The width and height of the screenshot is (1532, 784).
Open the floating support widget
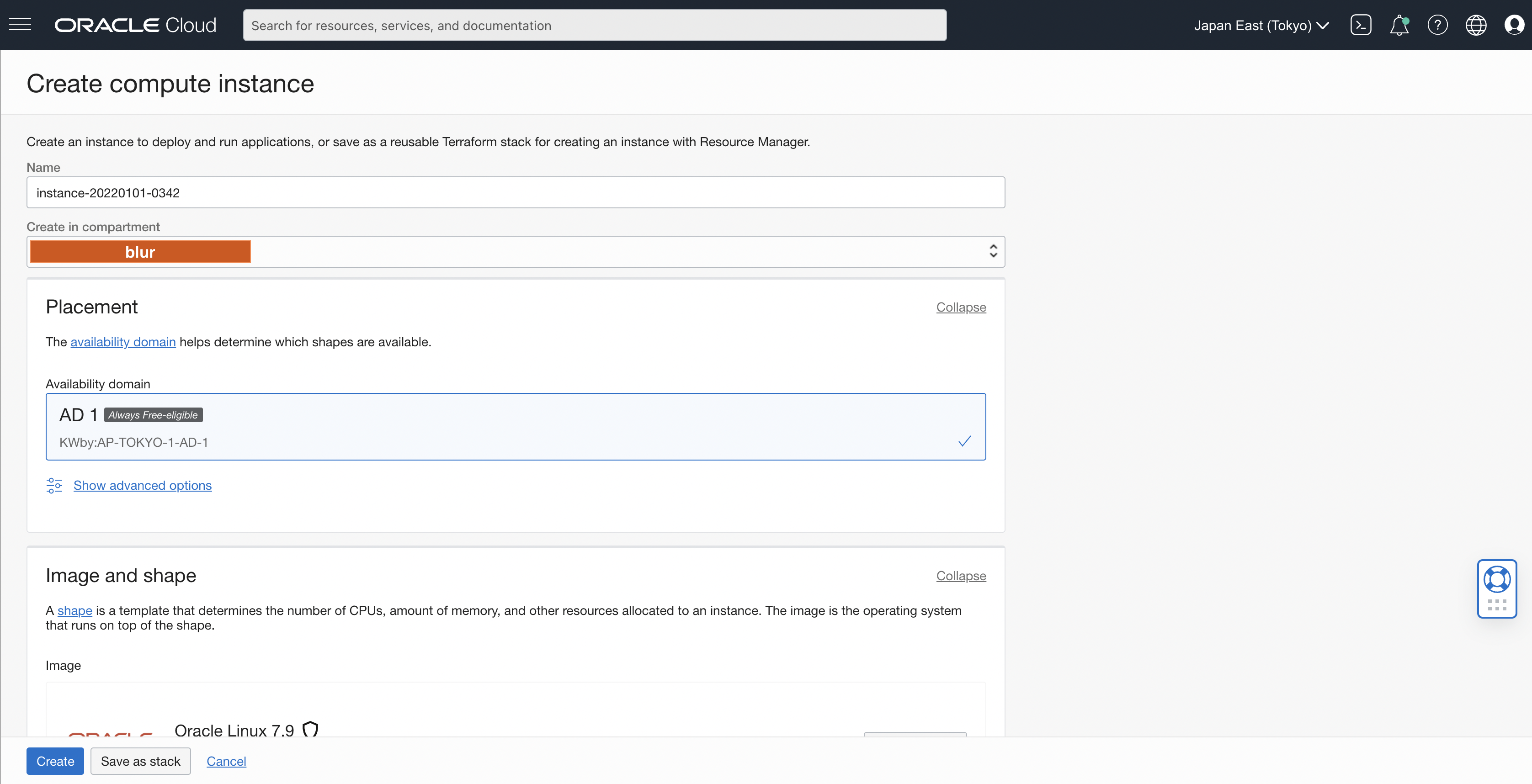tap(1498, 588)
